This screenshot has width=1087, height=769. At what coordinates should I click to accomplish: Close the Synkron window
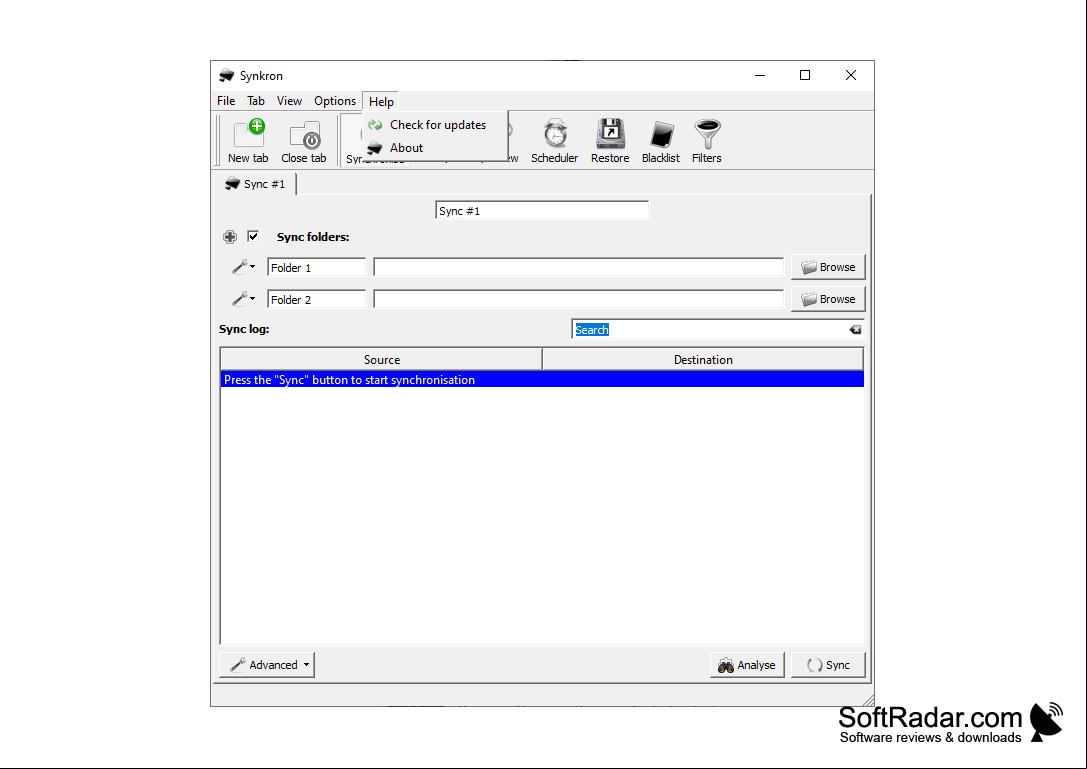click(x=851, y=75)
